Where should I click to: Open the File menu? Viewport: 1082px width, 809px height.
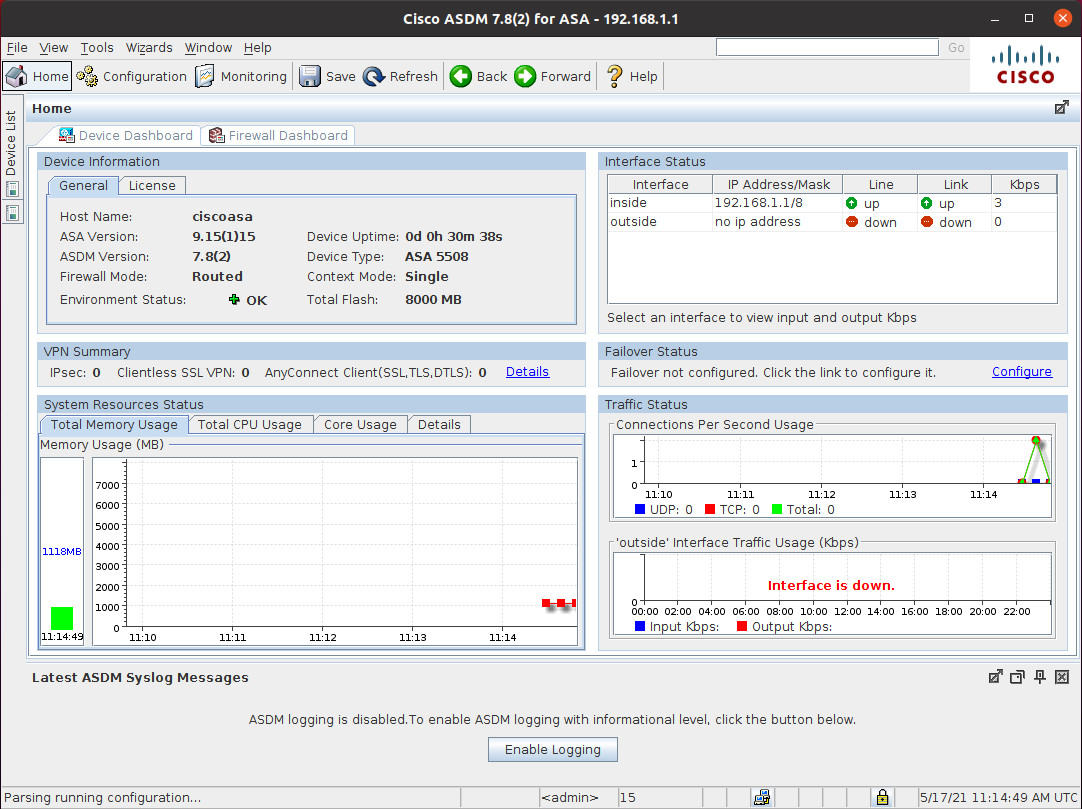(17, 48)
